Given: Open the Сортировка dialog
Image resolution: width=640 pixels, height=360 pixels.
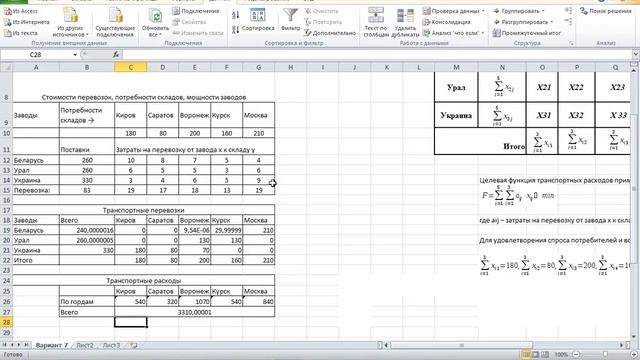Looking at the screenshot, I should coord(258,20).
